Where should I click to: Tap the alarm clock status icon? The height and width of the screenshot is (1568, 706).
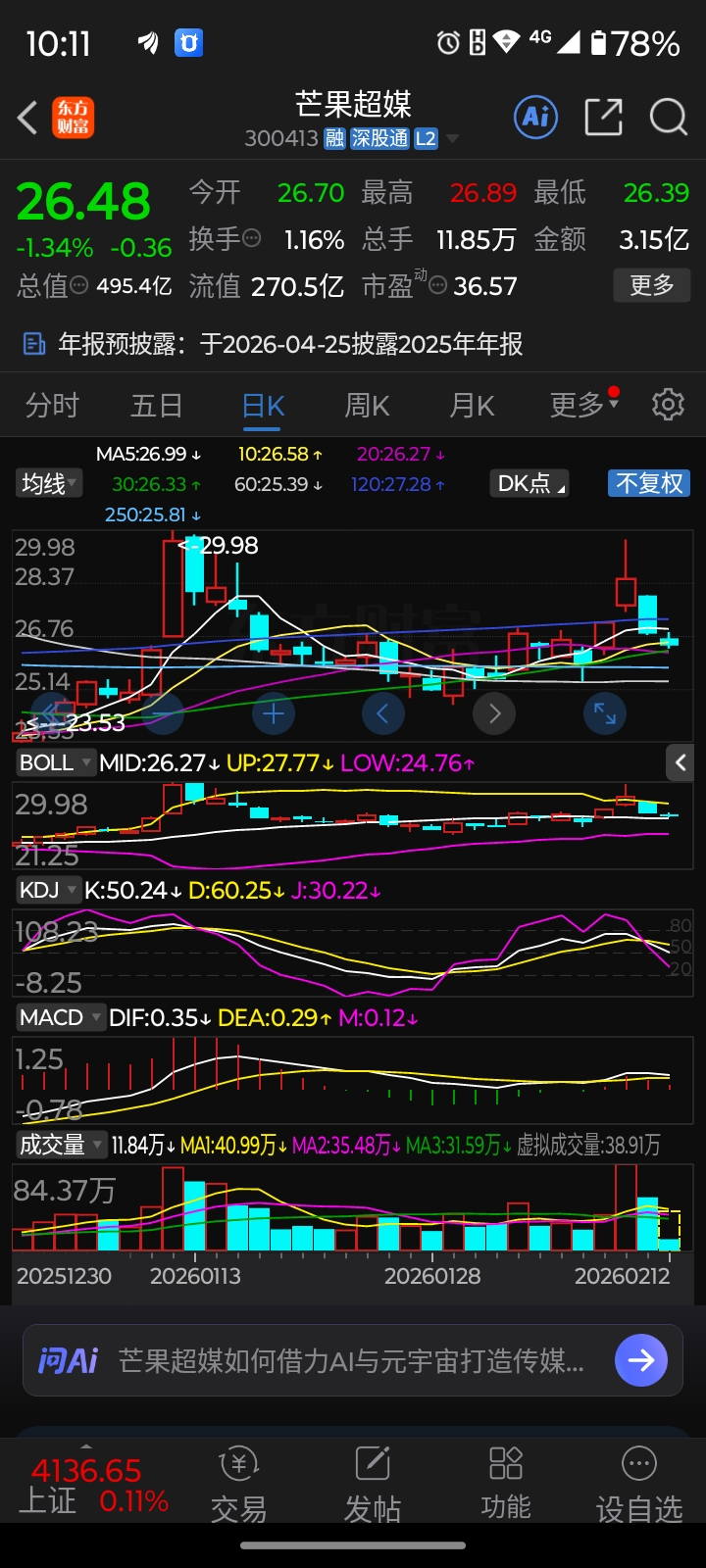(x=448, y=42)
